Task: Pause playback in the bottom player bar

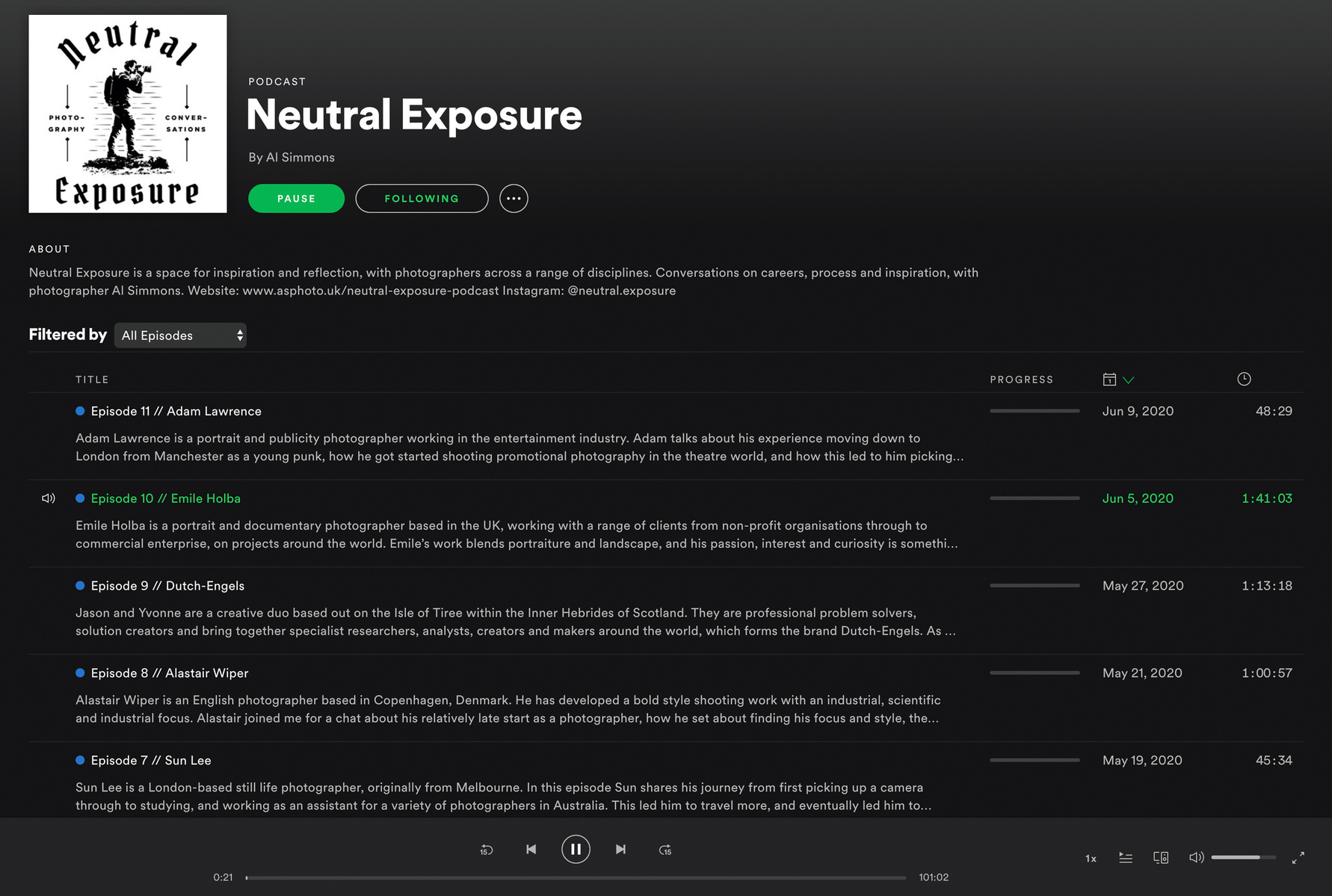Action: (x=576, y=850)
